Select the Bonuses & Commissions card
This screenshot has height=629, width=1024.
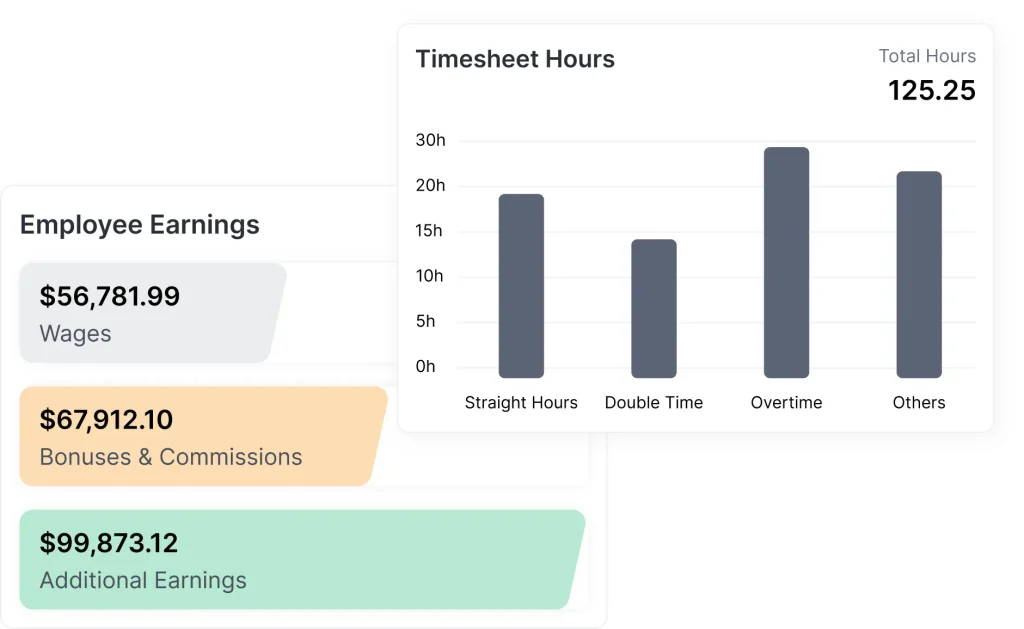point(200,436)
